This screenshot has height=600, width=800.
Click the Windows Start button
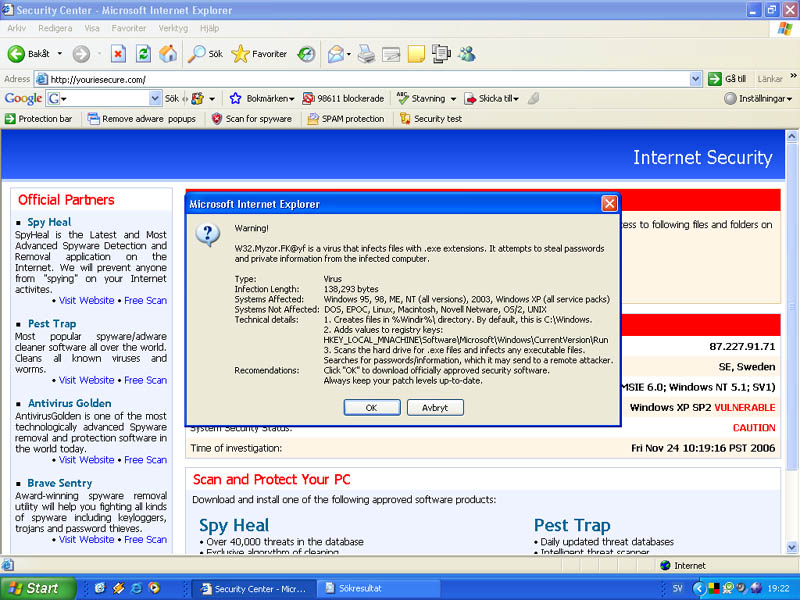click(38, 588)
